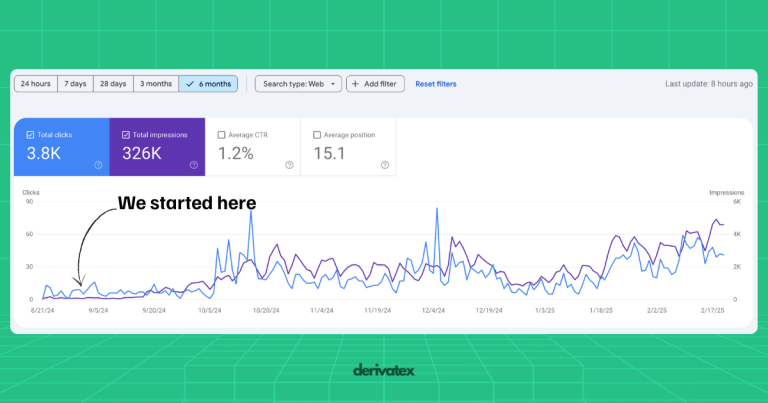The image size is (768, 403).
Task: Click the 11/4/24 date on chart axis
Action: pos(322,310)
